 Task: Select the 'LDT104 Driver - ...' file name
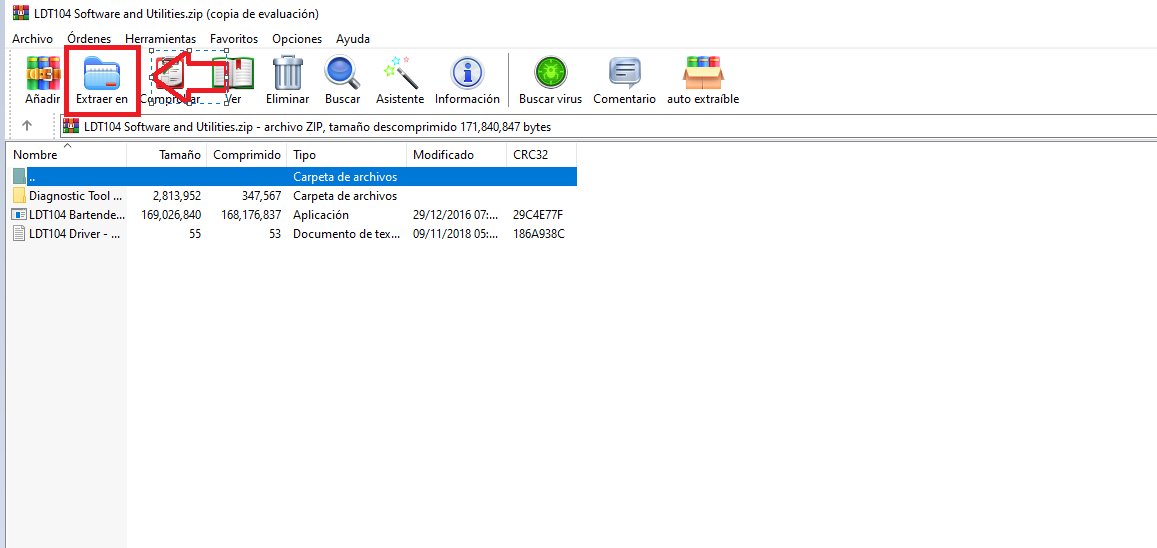coord(75,234)
